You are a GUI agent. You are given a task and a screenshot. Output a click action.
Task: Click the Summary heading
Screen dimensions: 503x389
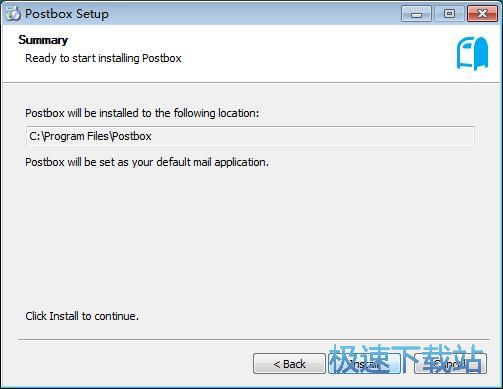pos(43,40)
